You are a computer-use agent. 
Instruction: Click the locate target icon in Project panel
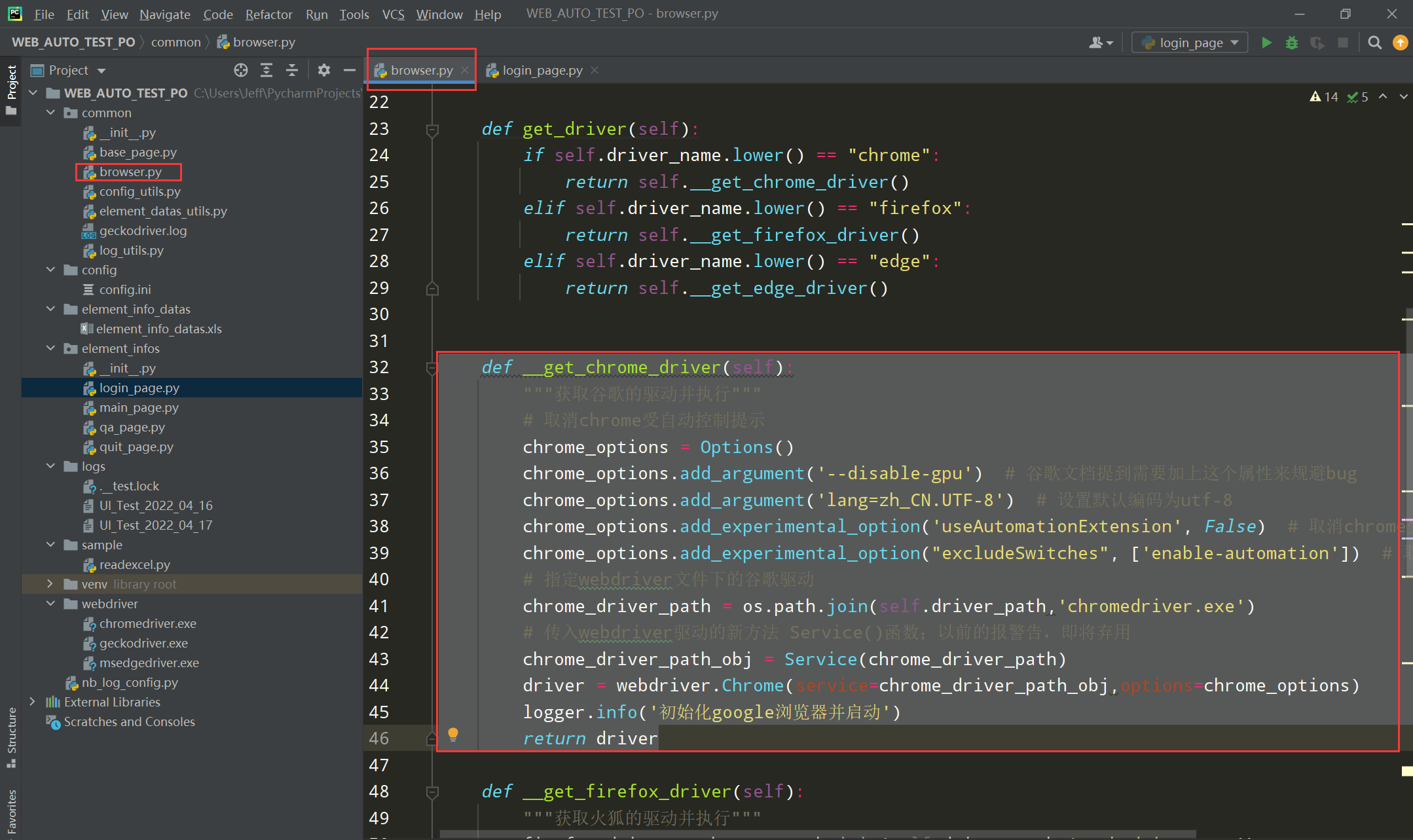click(241, 70)
